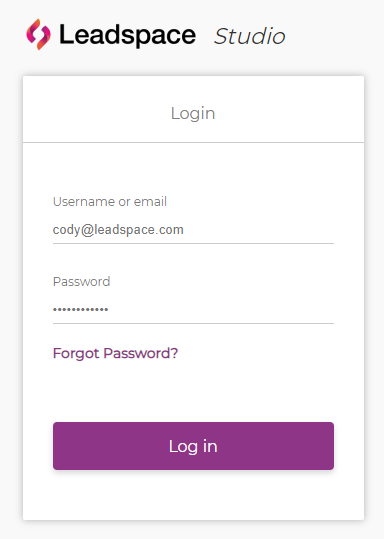The image size is (384, 539).
Task: Click the italic Studio label
Action: [x=249, y=36]
